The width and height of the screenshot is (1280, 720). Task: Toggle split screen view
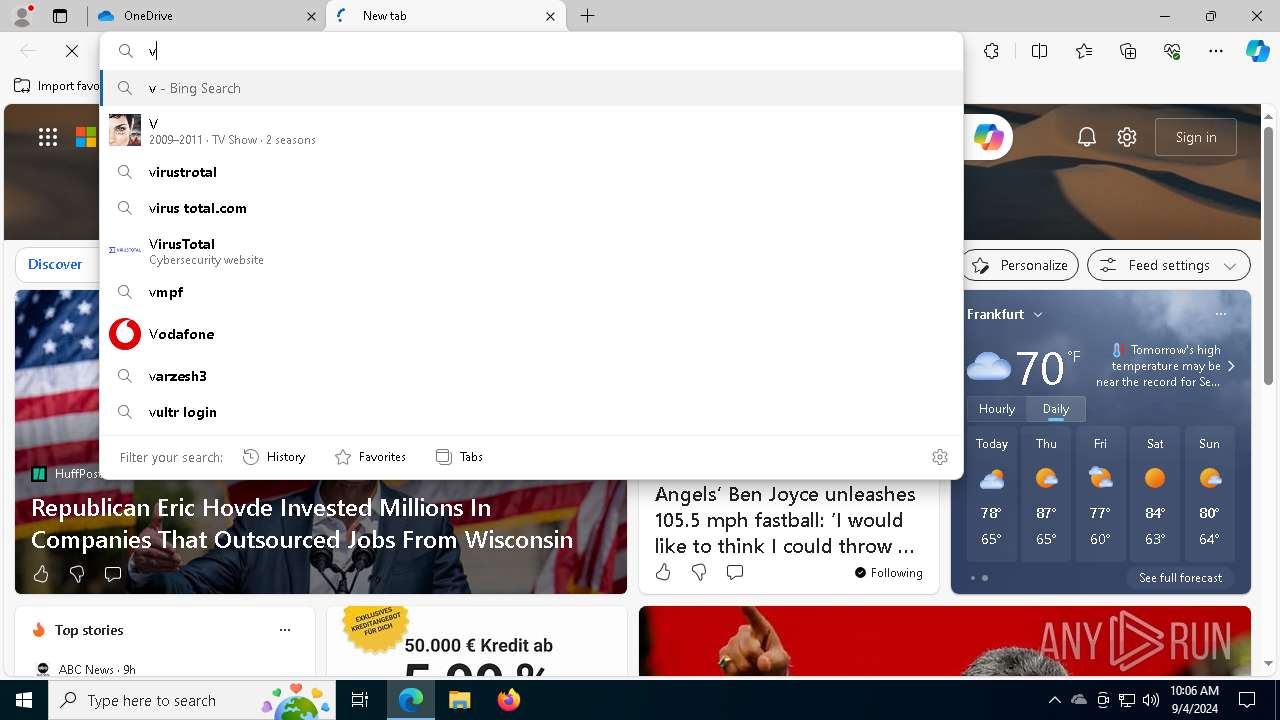pyautogui.click(x=1039, y=51)
